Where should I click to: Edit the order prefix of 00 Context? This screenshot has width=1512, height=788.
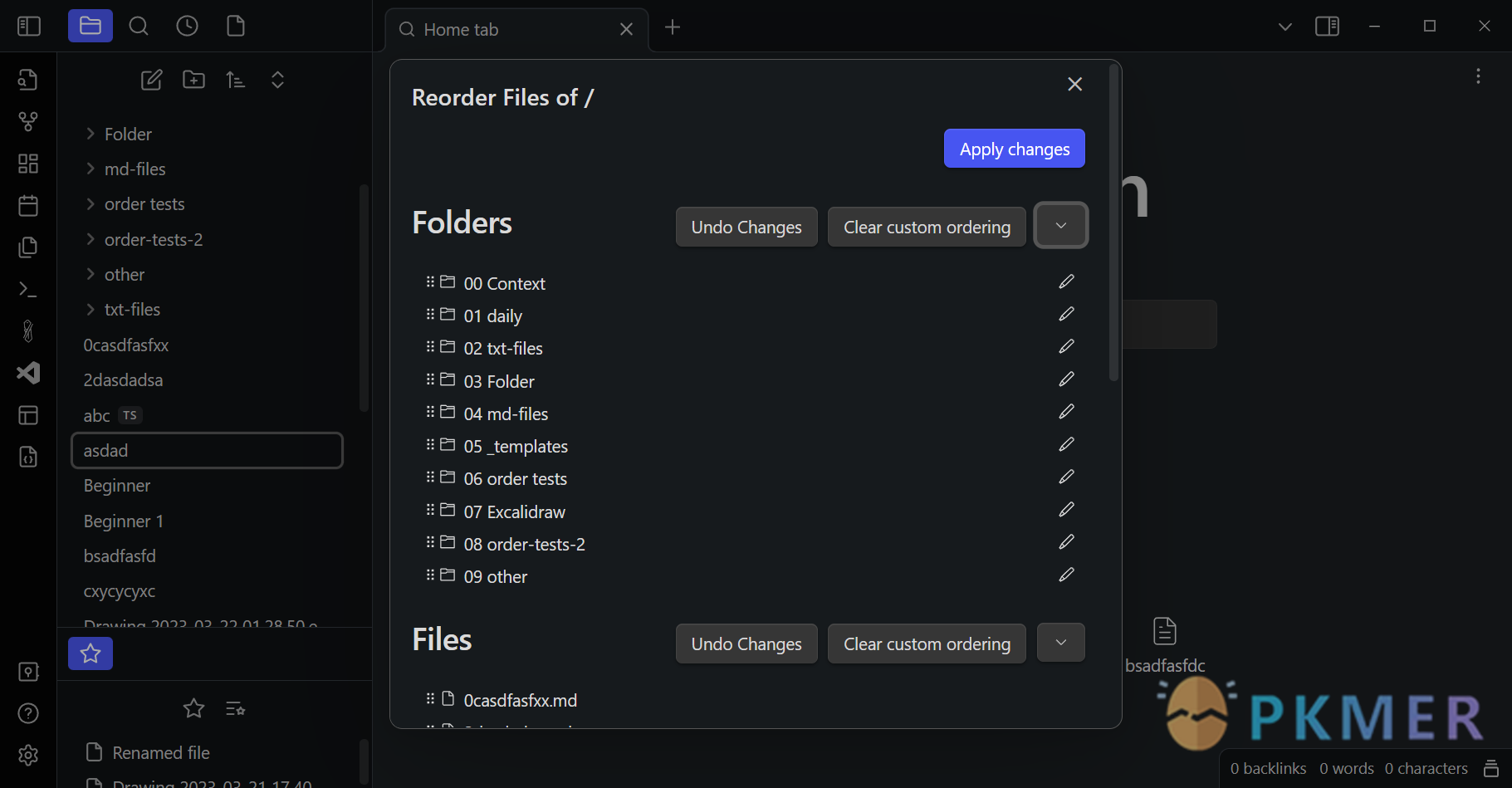tap(1066, 281)
